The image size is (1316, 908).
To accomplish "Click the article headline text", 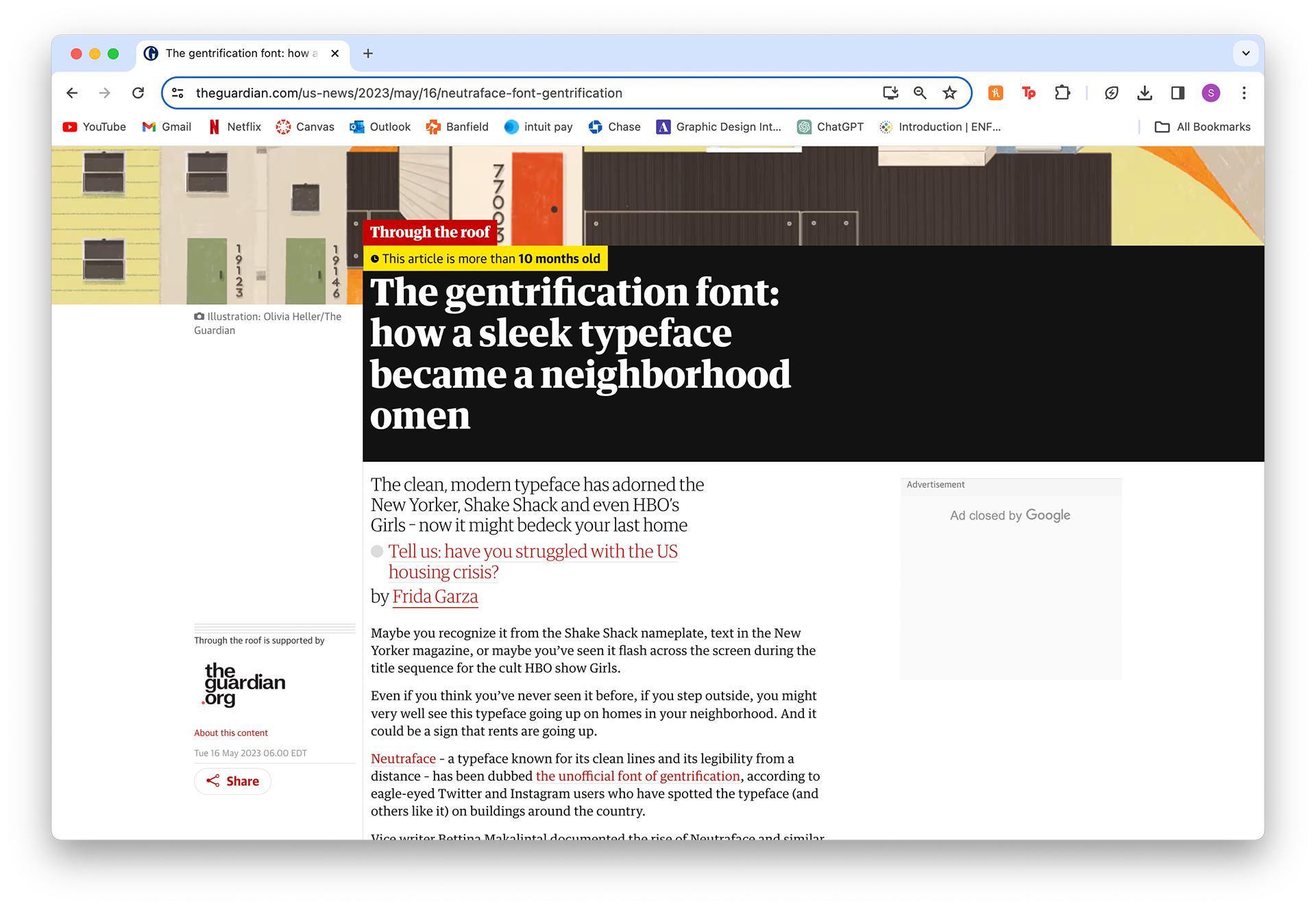I will pos(580,354).
